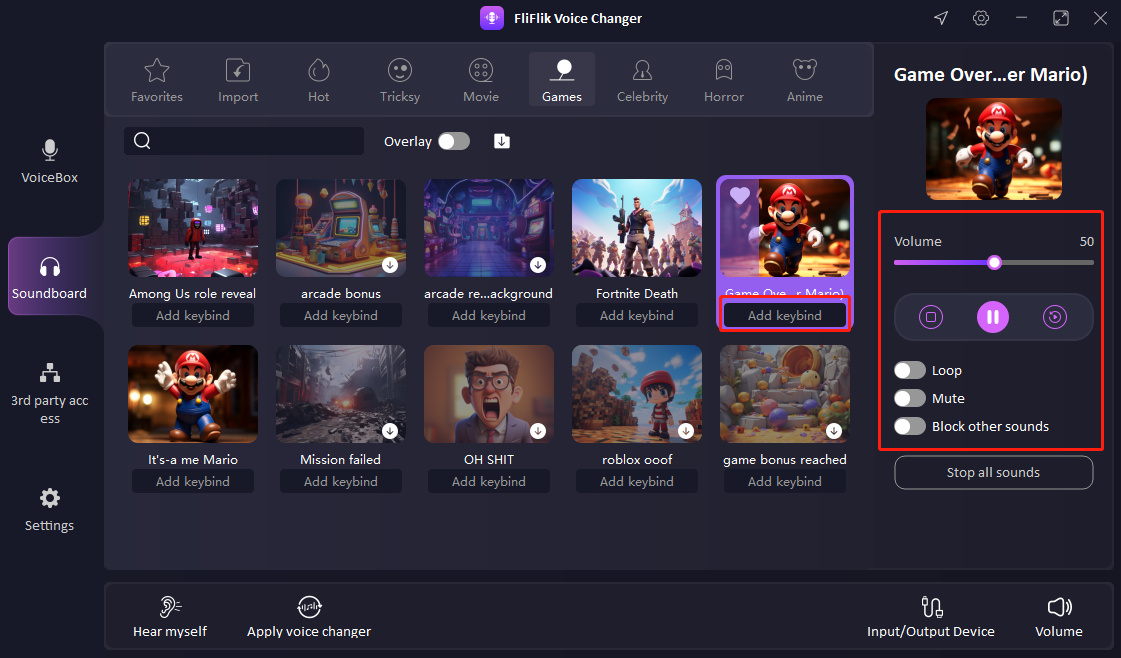1121x658 pixels.
Task: Click Stop all sounds
Action: [x=993, y=472]
